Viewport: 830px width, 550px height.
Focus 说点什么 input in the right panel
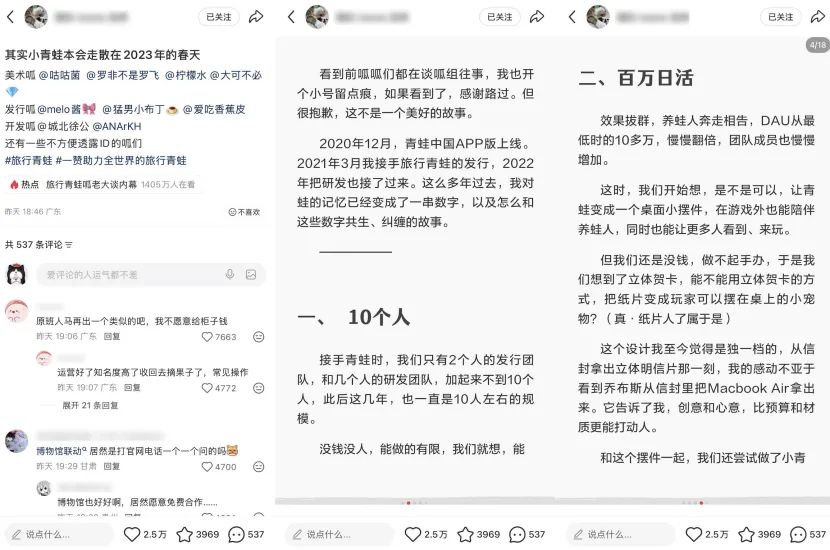click(621, 535)
